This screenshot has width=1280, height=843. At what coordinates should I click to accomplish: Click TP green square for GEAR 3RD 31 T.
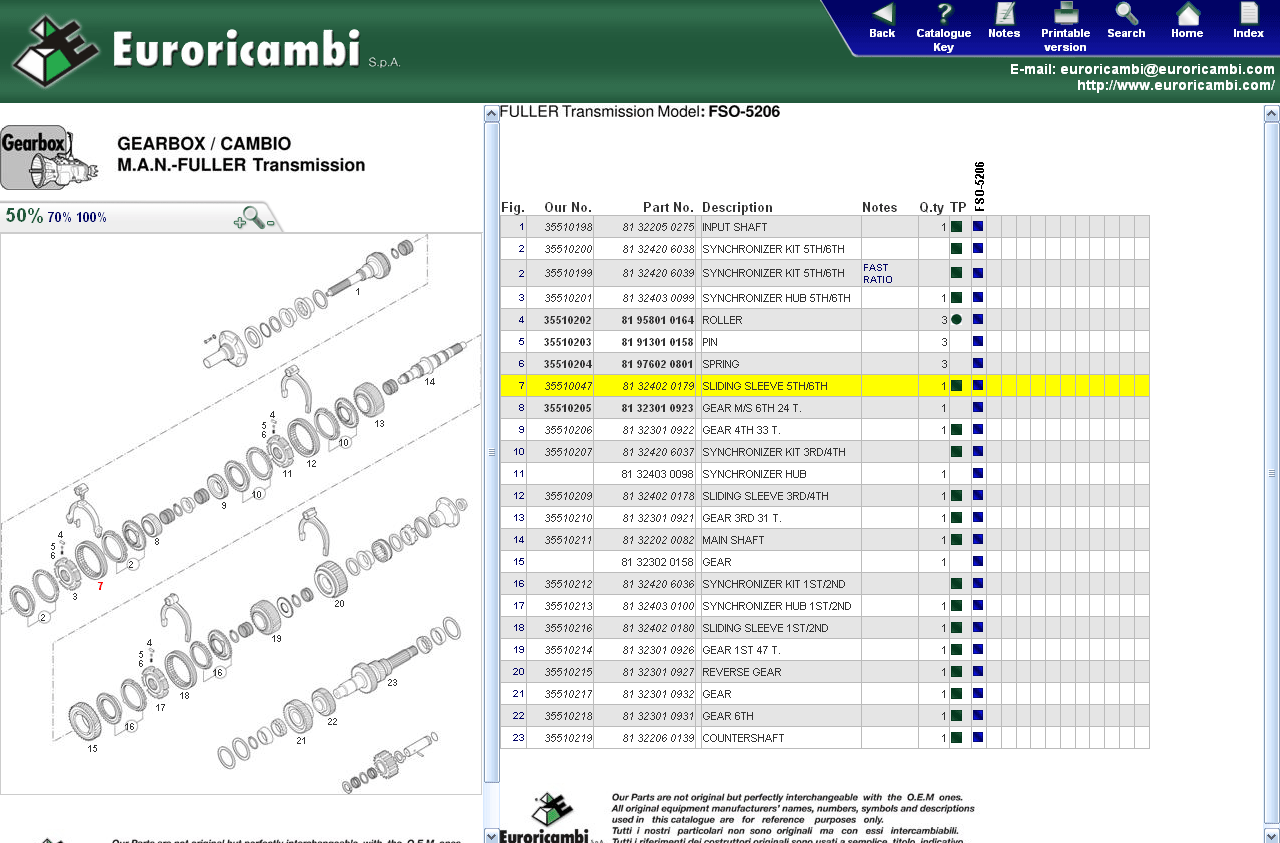click(956, 518)
